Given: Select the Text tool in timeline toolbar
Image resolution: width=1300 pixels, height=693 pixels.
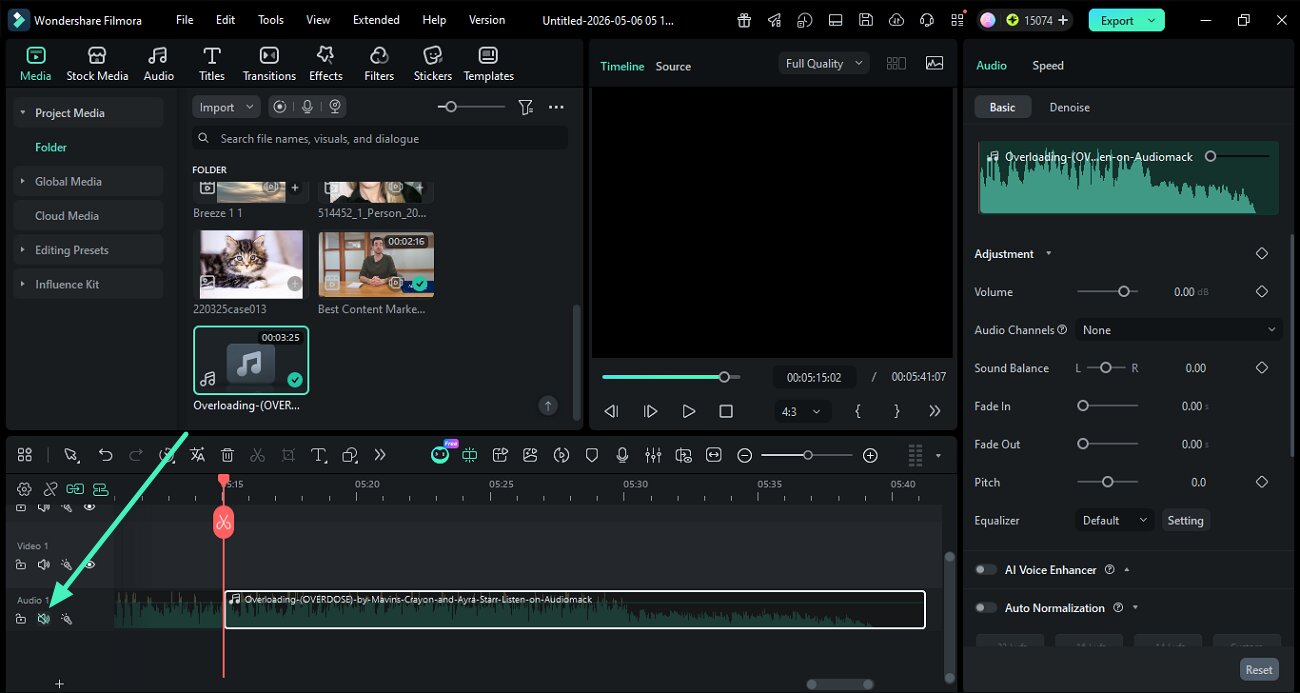Looking at the screenshot, I should 319,455.
